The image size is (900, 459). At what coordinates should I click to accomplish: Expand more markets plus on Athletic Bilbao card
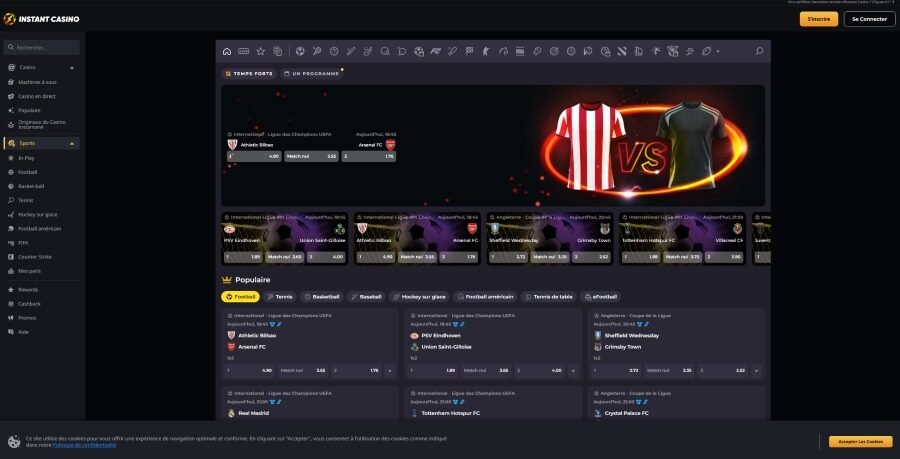(x=390, y=371)
